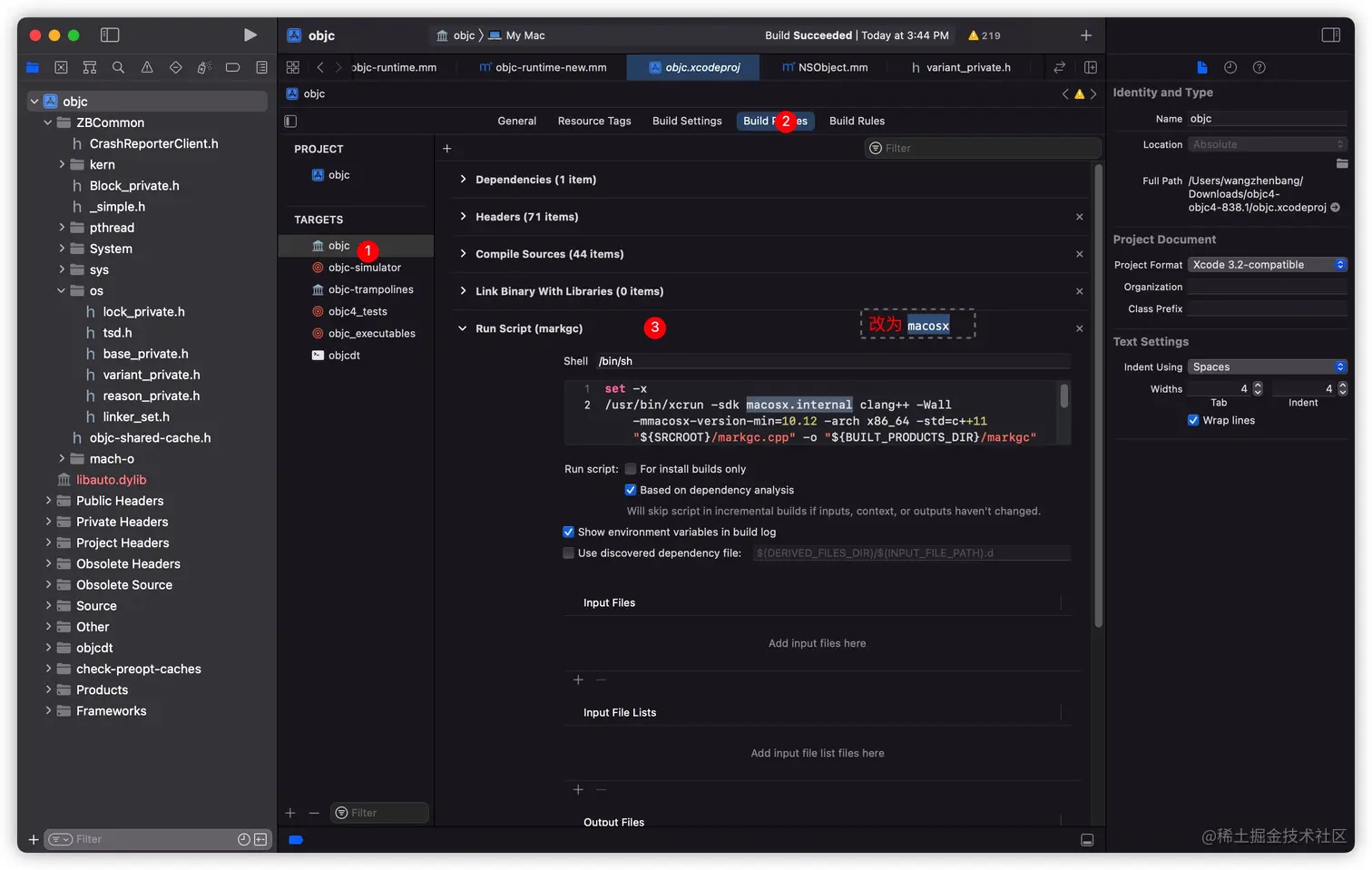Hide the project and targets list sidebar

pos(290,121)
